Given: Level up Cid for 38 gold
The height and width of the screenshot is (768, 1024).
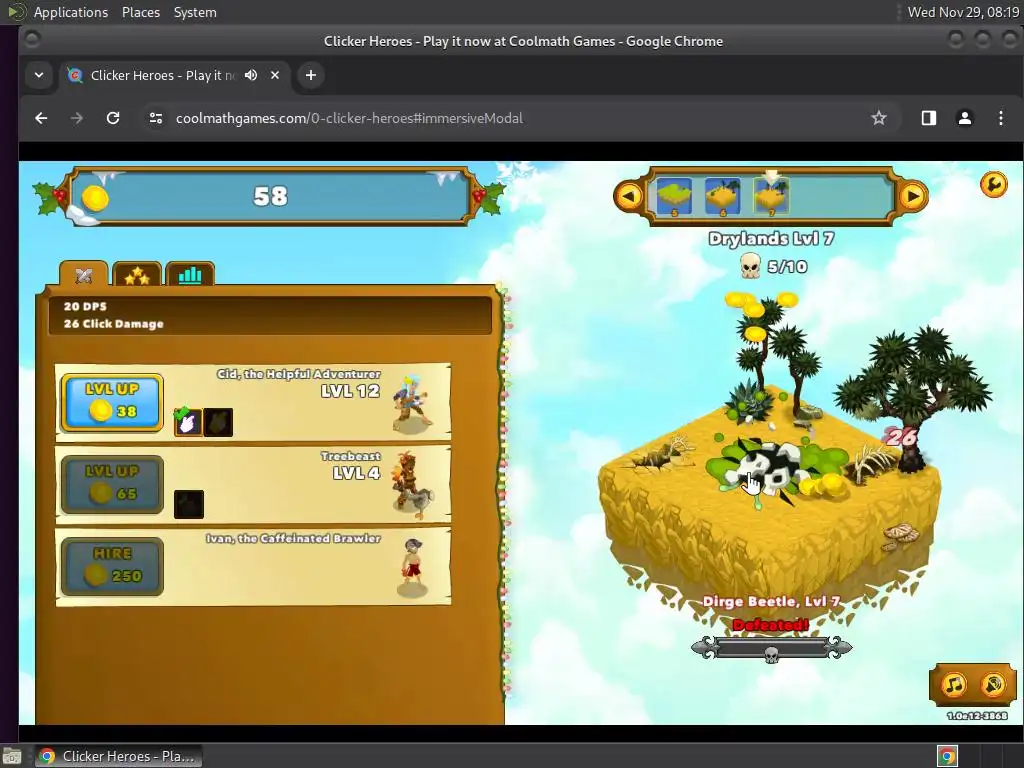Looking at the screenshot, I should point(112,402).
